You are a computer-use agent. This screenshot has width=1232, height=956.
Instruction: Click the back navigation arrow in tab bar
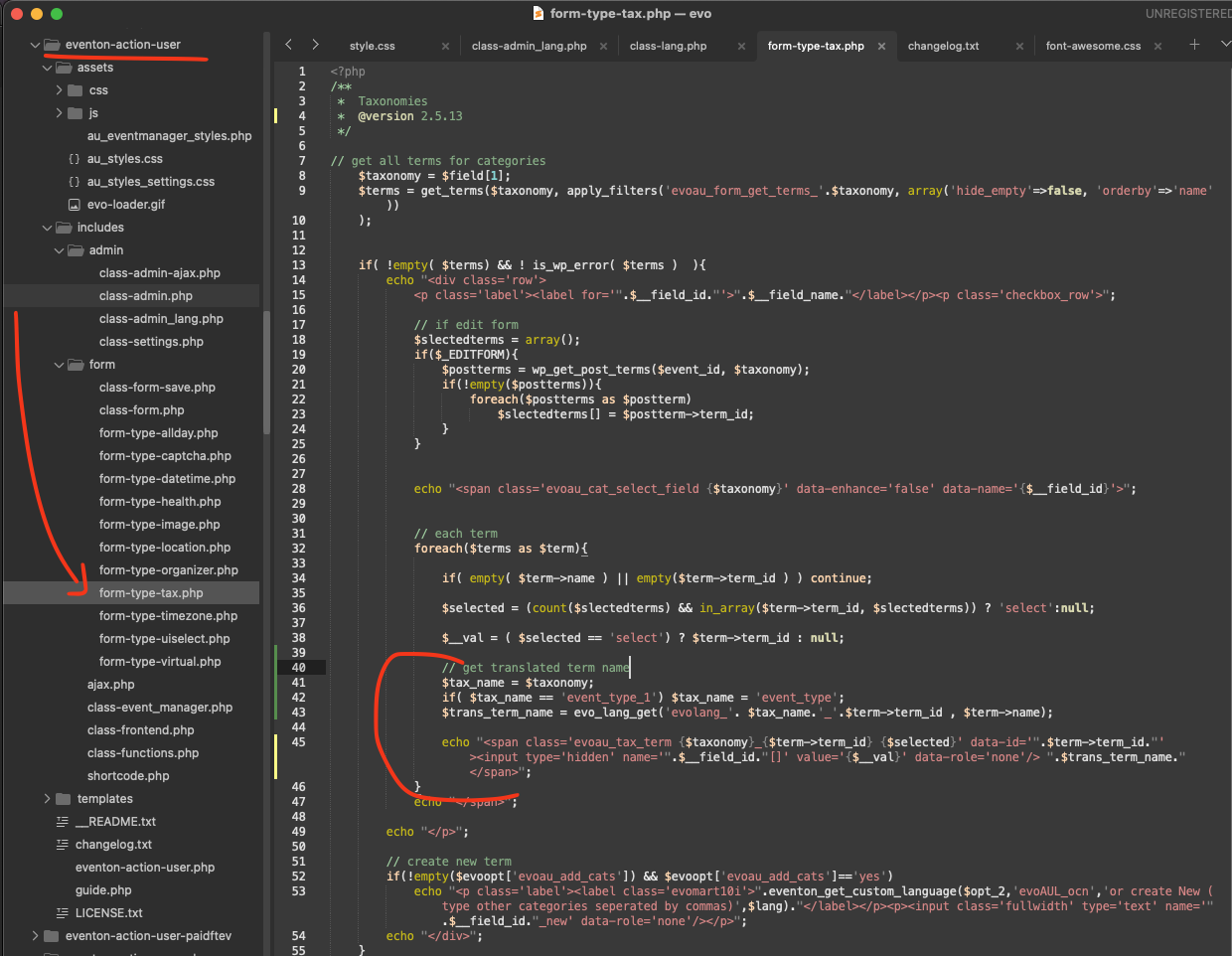[x=288, y=45]
